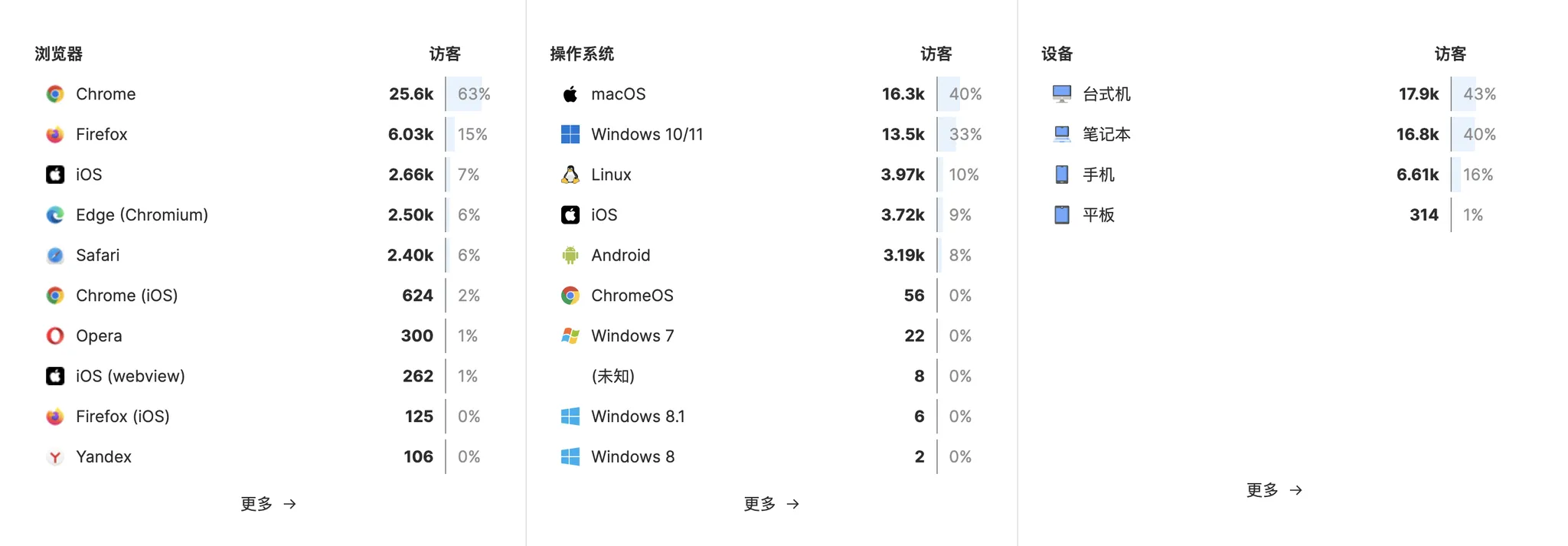
Task: Select the Opera icon
Action: pos(54,335)
